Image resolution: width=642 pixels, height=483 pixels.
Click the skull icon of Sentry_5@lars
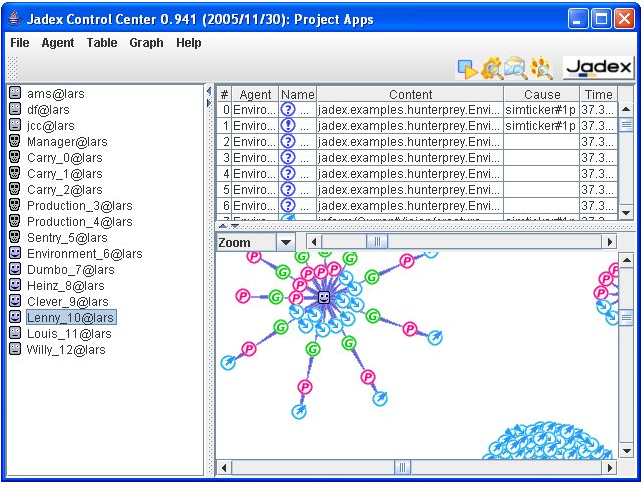coord(15,237)
